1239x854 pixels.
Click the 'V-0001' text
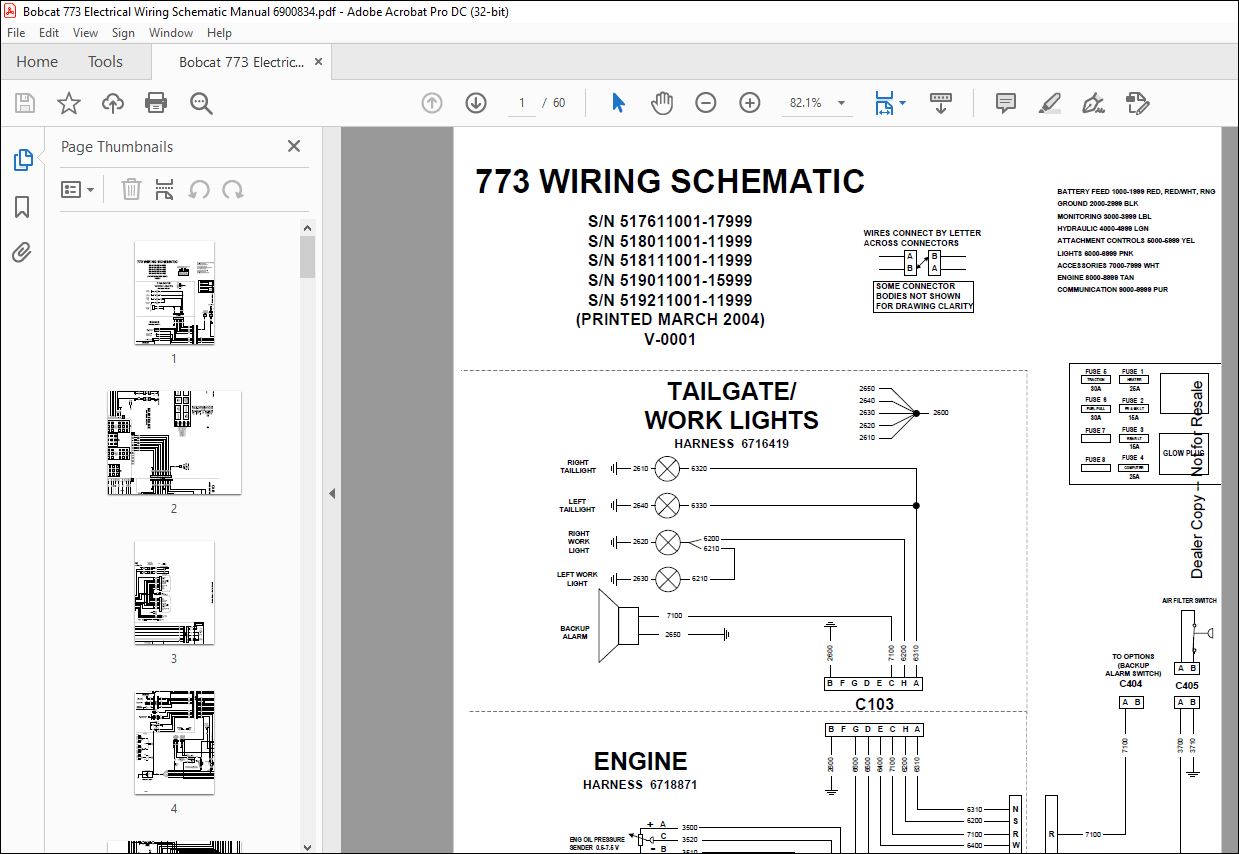pyautogui.click(x=670, y=339)
